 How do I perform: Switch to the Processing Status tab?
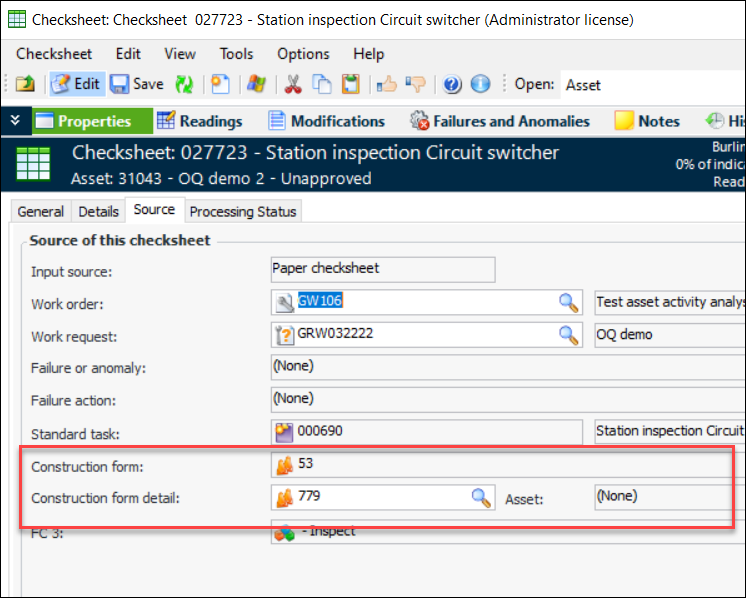243,211
